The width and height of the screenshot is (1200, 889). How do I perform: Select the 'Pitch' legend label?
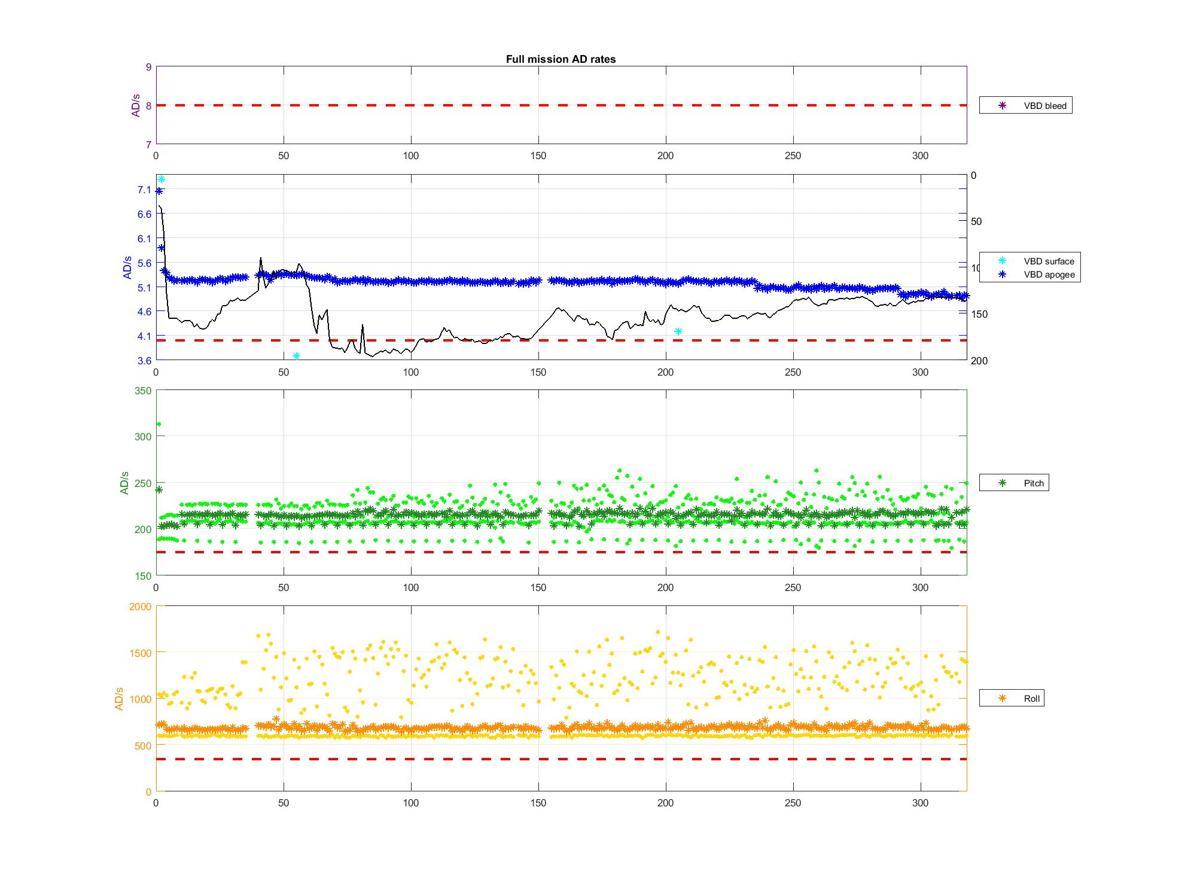(1034, 483)
